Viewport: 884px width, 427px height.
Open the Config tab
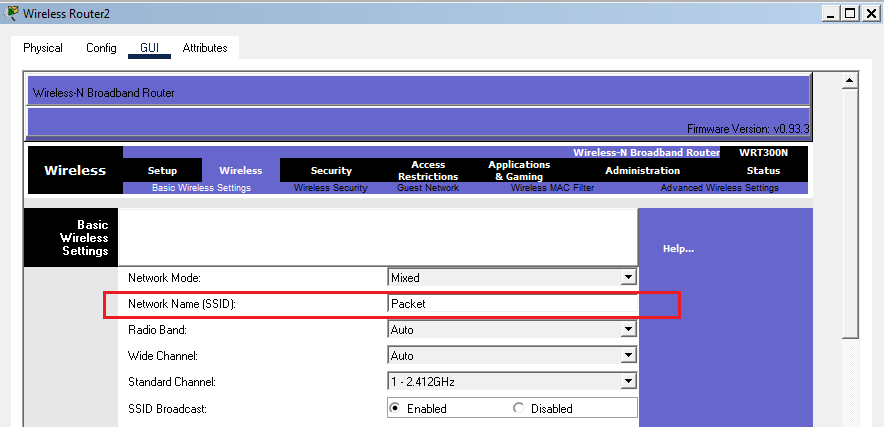point(101,48)
